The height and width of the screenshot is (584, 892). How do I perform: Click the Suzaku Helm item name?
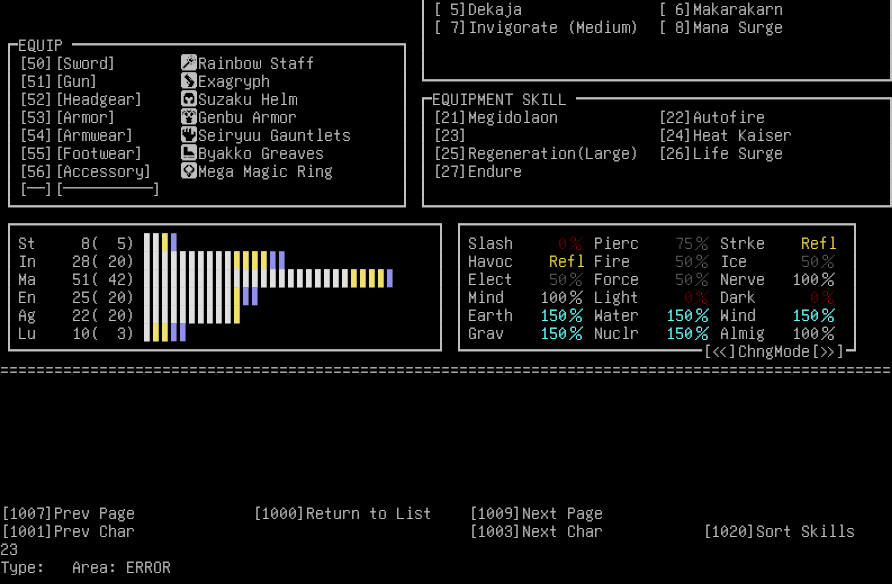click(247, 100)
